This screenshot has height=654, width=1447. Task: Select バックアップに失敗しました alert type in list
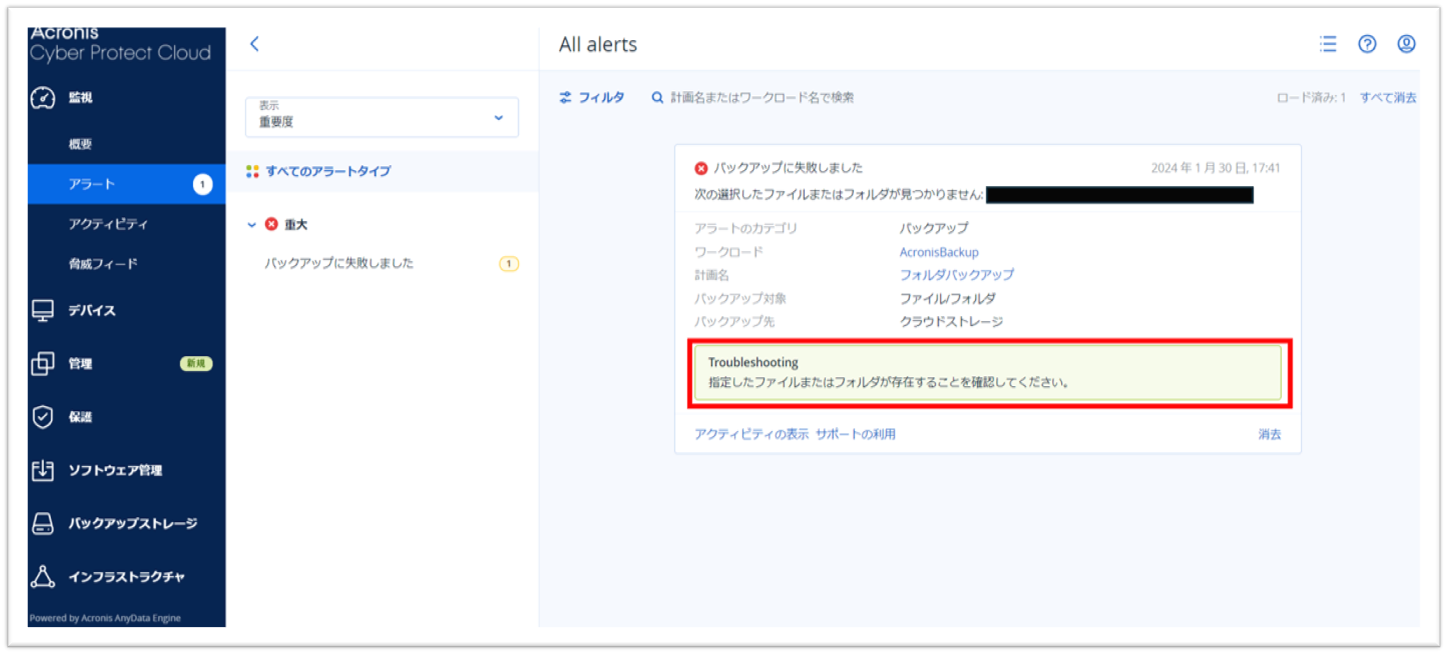coord(339,264)
